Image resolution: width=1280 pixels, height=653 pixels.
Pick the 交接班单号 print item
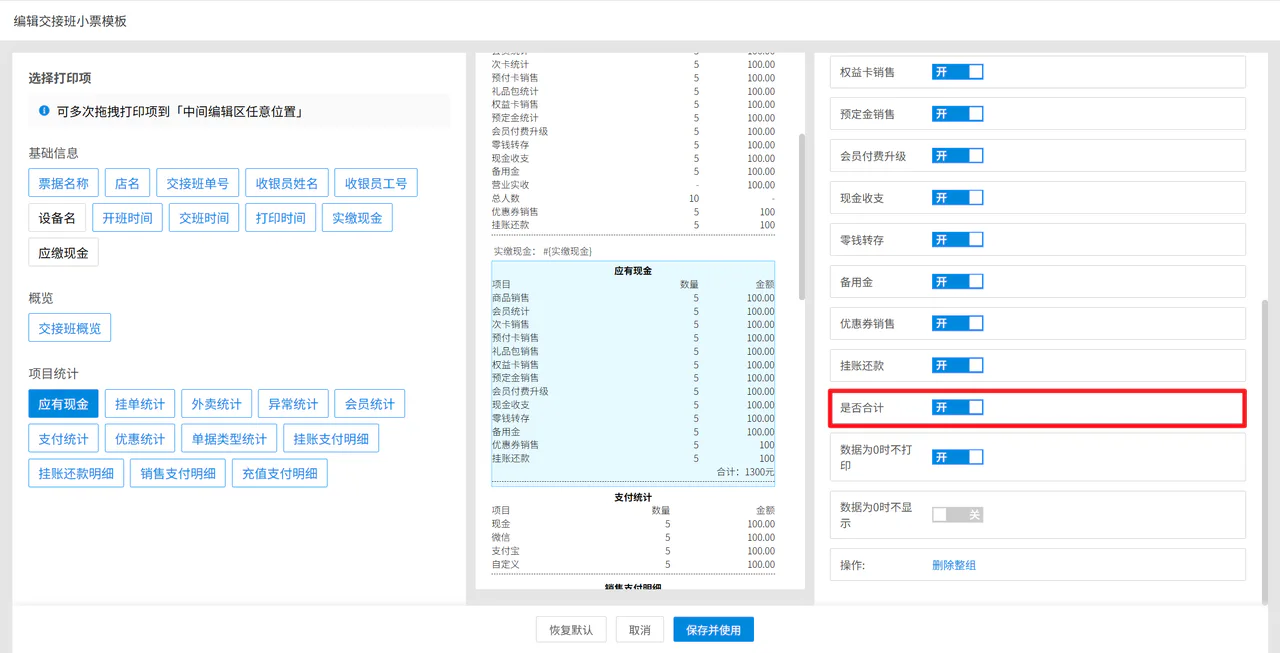click(198, 183)
